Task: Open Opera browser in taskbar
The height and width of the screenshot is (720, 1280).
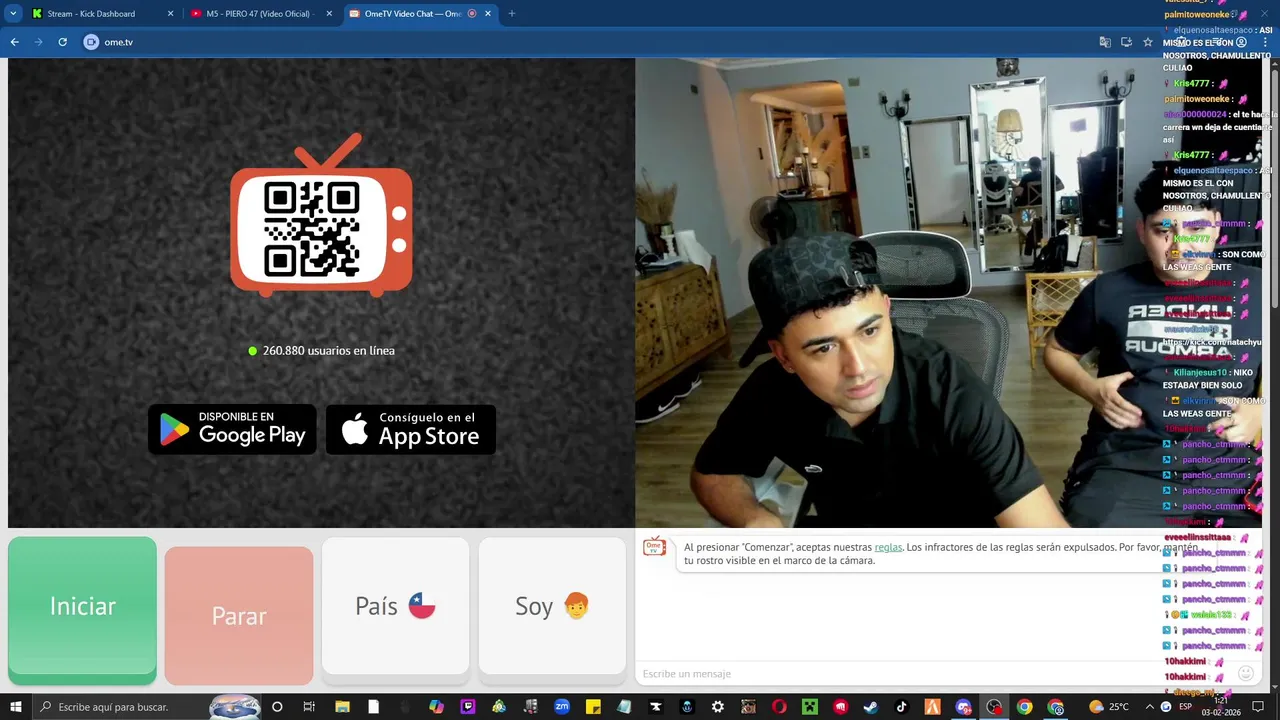Action: pos(779,707)
